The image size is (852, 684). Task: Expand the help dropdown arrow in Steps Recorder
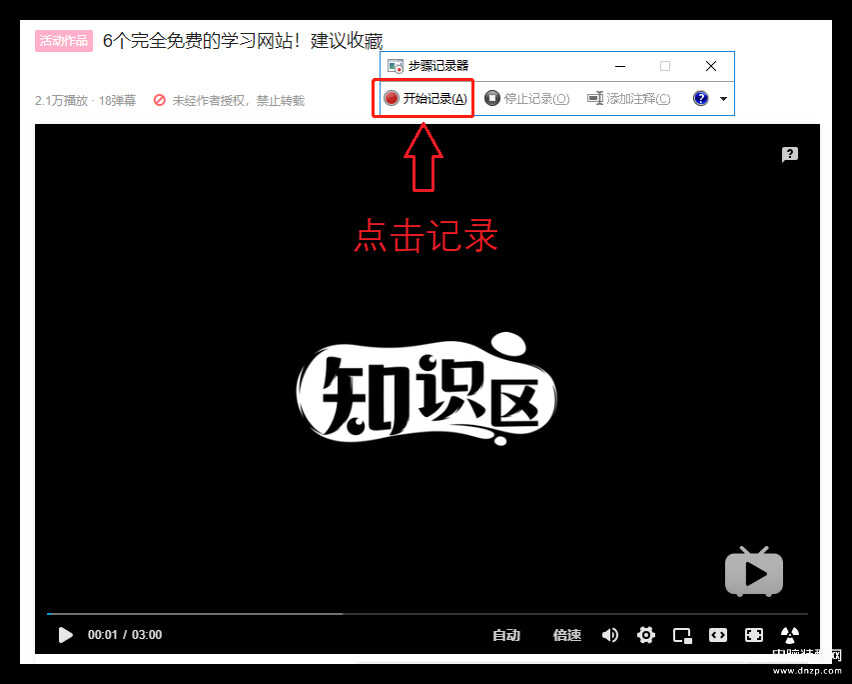(723, 99)
